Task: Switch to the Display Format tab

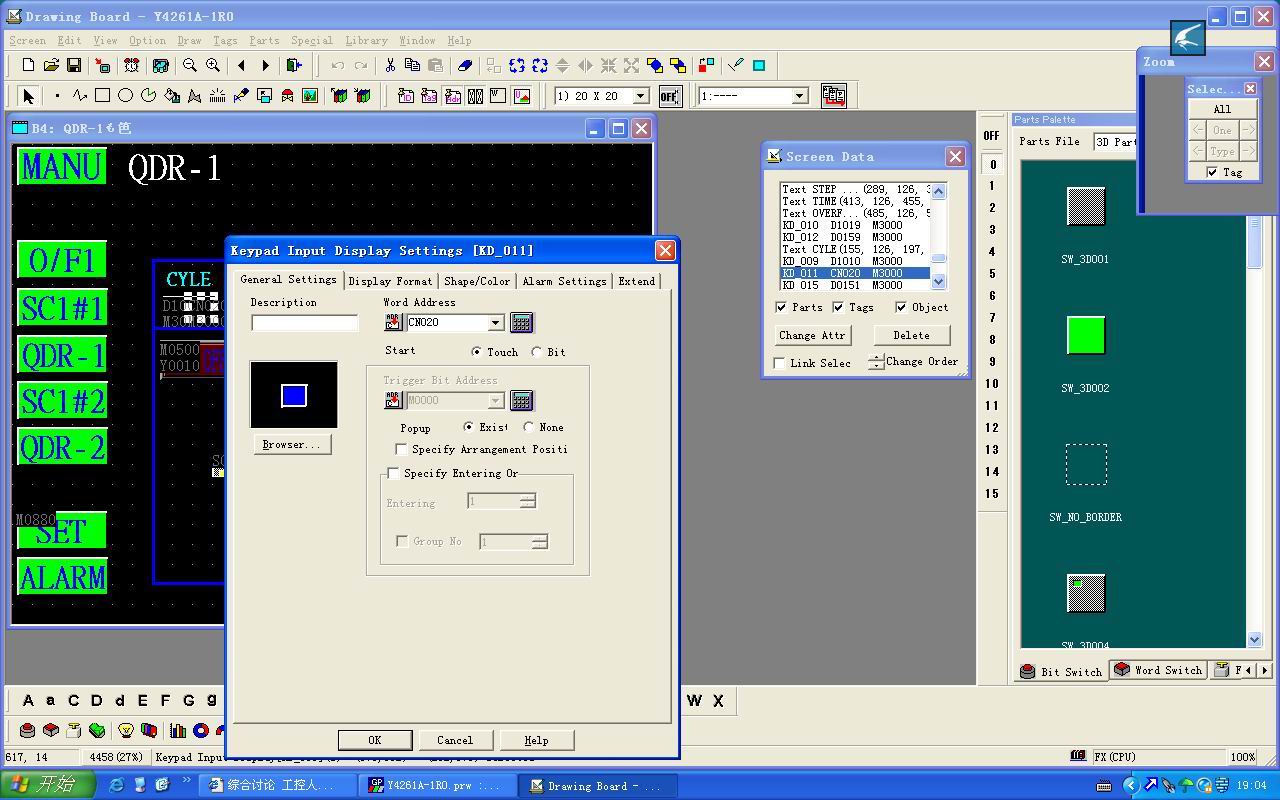Action: tap(390, 281)
